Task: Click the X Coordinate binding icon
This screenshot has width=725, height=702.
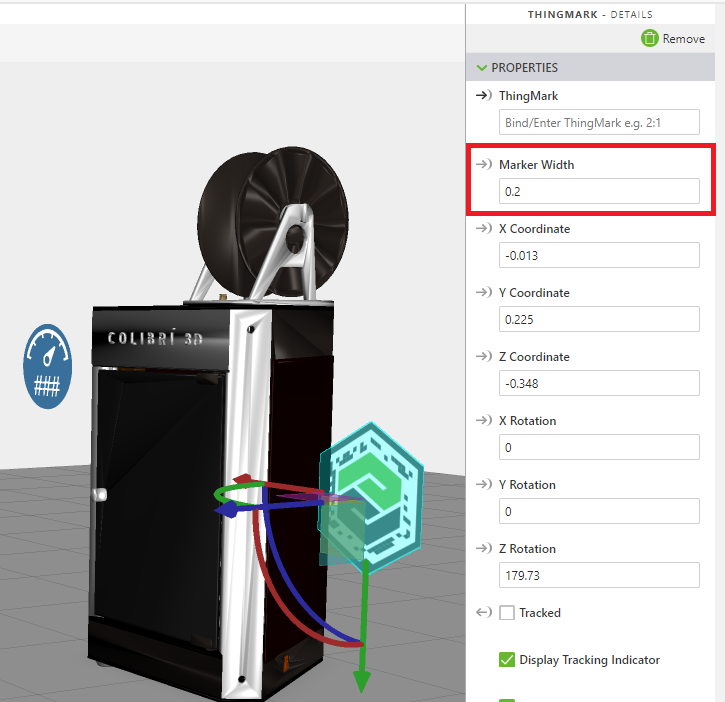Action: (484, 228)
